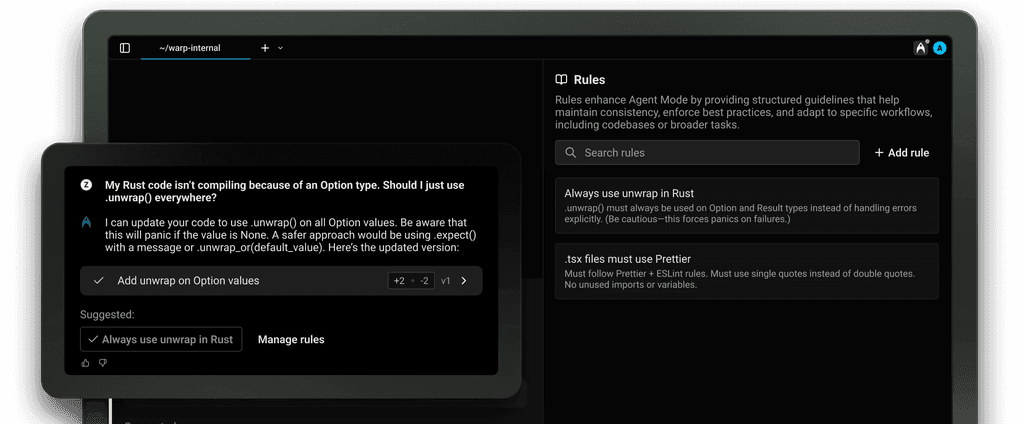Click the search magnifier icon
The image size is (1024, 424).
570,152
